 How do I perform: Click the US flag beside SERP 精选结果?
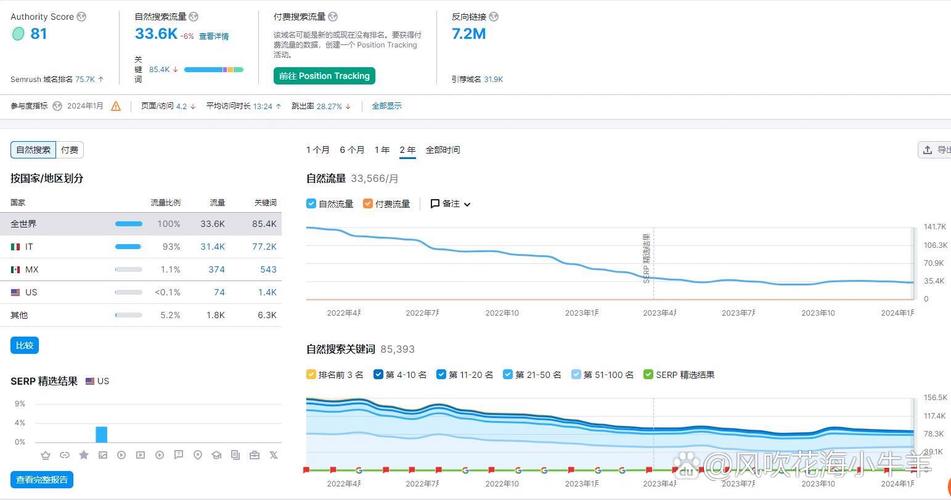coord(90,381)
